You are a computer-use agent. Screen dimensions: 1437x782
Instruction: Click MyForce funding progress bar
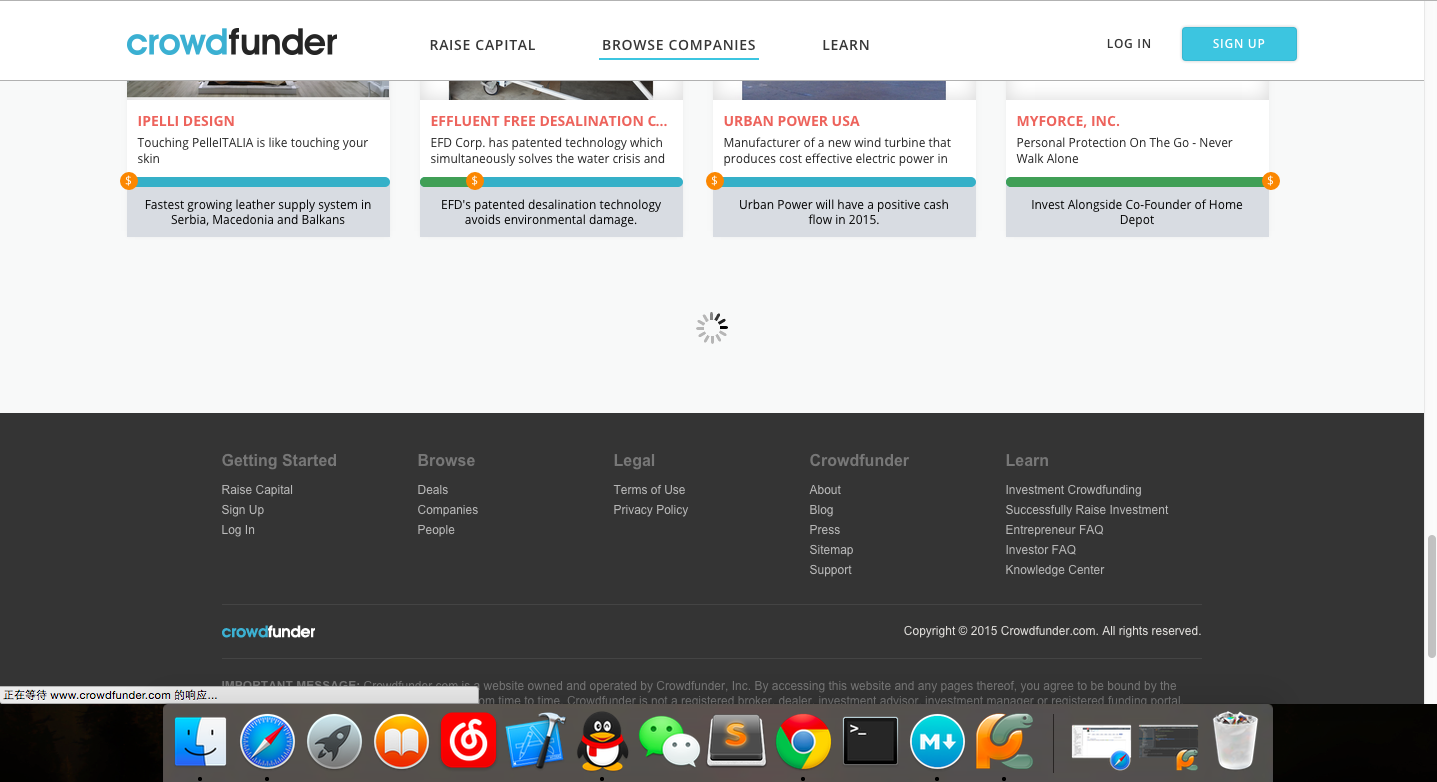(x=1137, y=182)
